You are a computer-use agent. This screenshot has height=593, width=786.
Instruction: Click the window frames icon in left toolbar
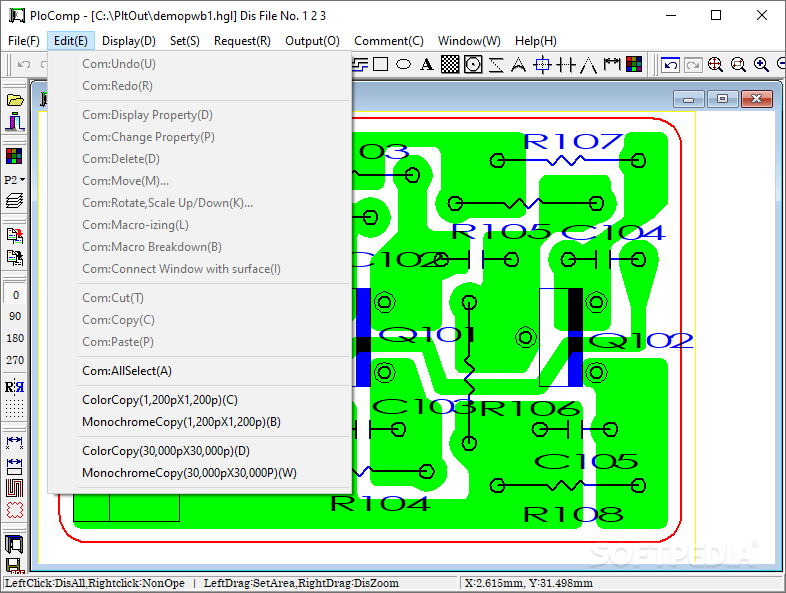pyautogui.click(x=14, y=544)
